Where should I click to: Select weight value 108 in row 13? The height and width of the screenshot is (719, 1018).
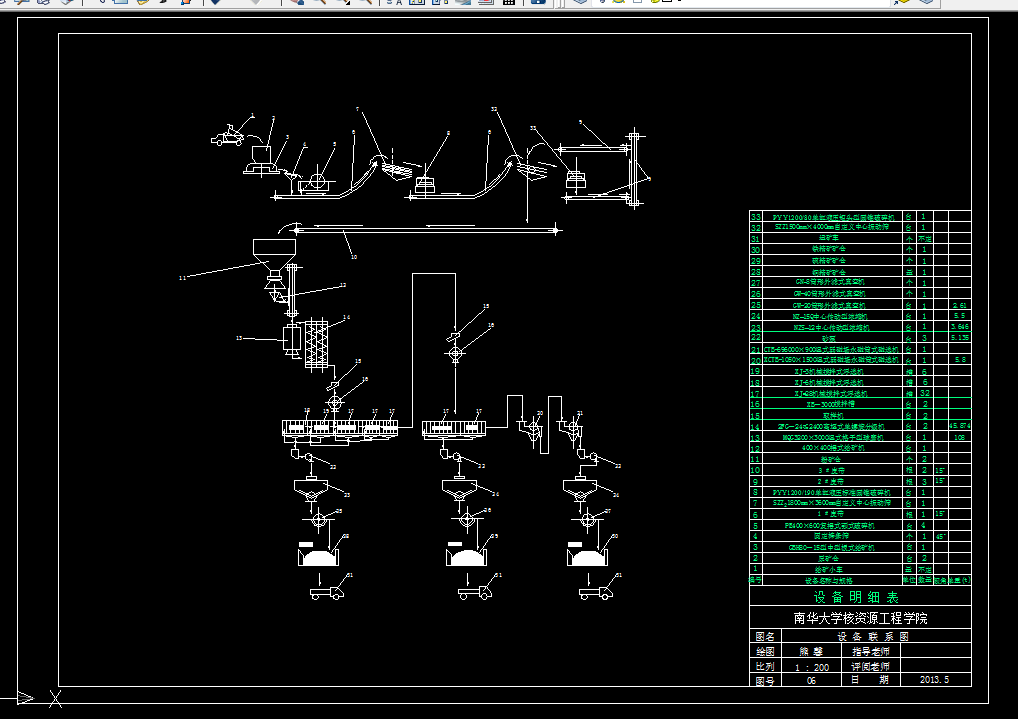(960, 437)
